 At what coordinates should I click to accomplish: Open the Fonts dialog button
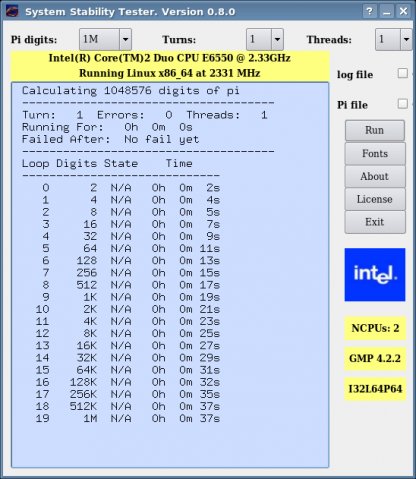tap(375, 153)
